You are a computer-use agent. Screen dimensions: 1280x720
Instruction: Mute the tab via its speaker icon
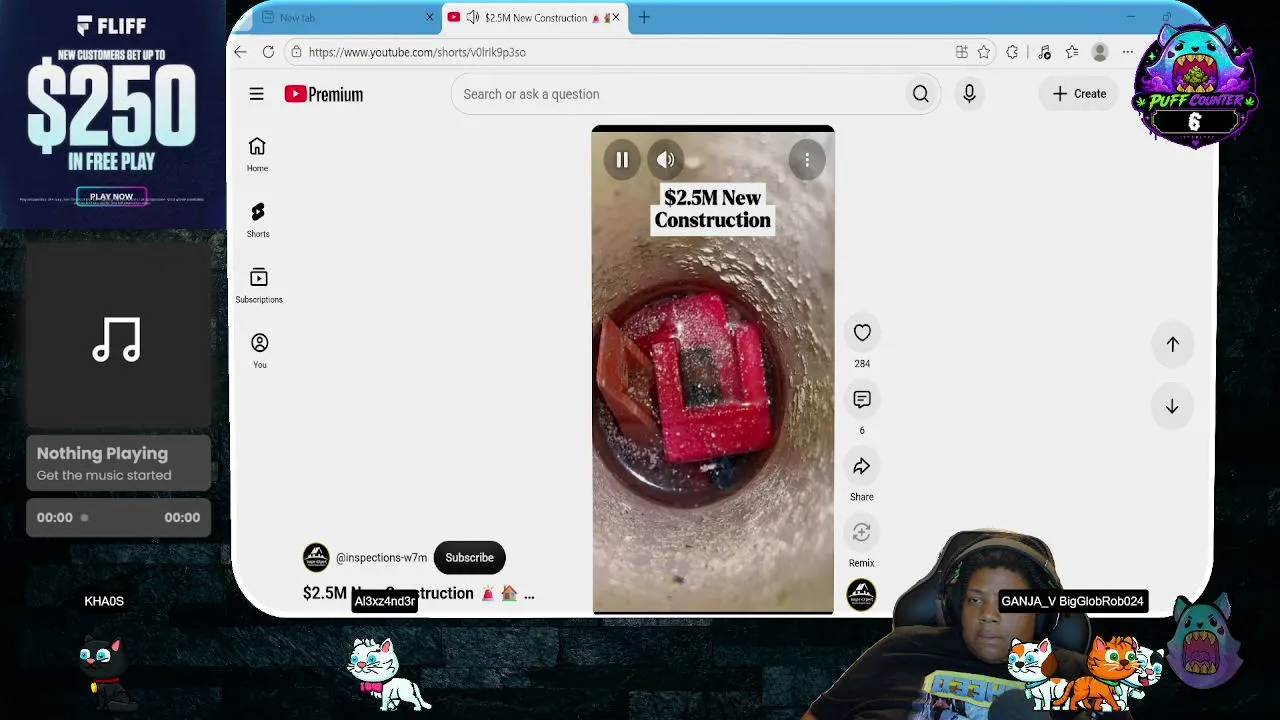(x=472, y=18)
